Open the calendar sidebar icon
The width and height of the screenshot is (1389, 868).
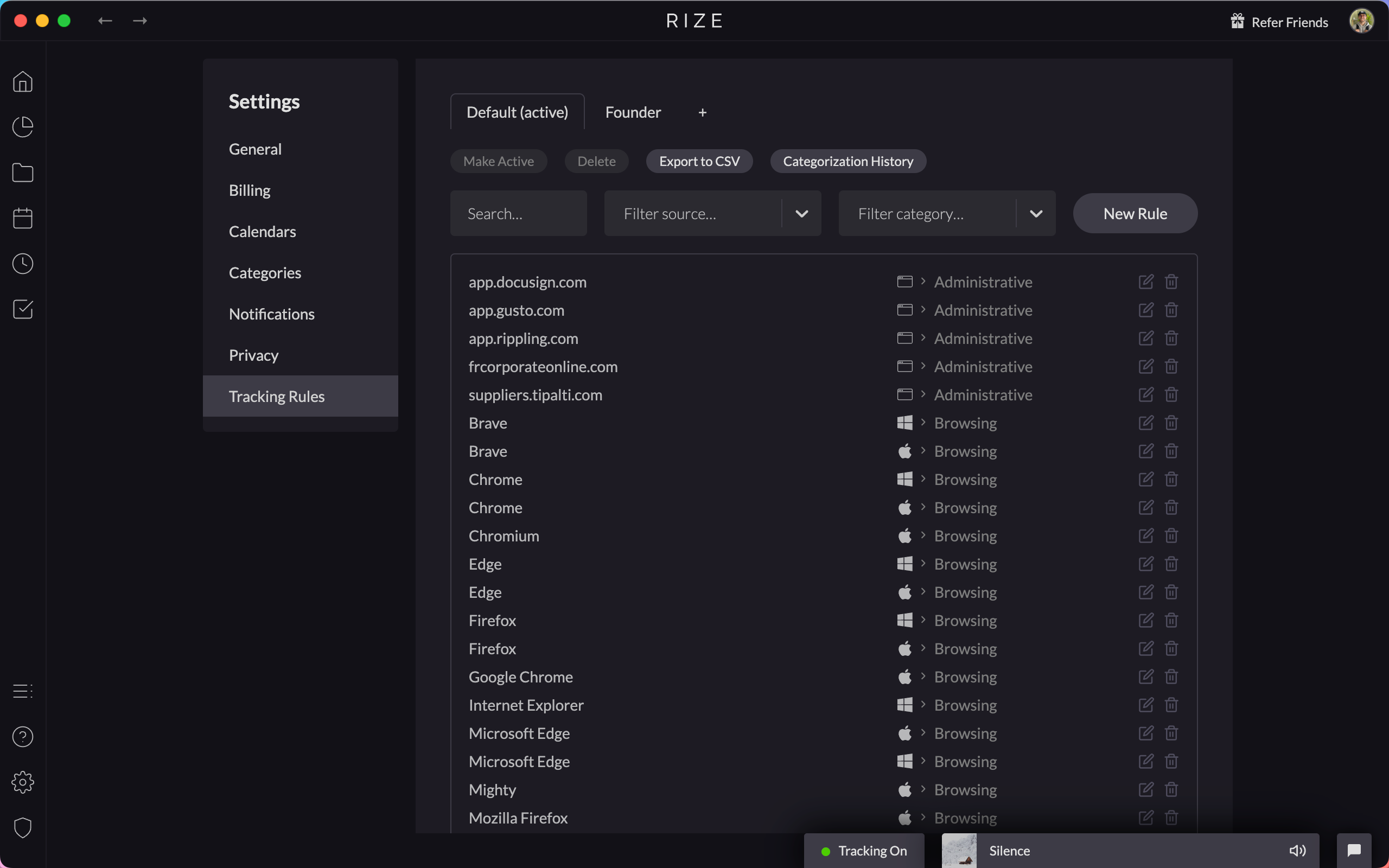click(23, 218)
